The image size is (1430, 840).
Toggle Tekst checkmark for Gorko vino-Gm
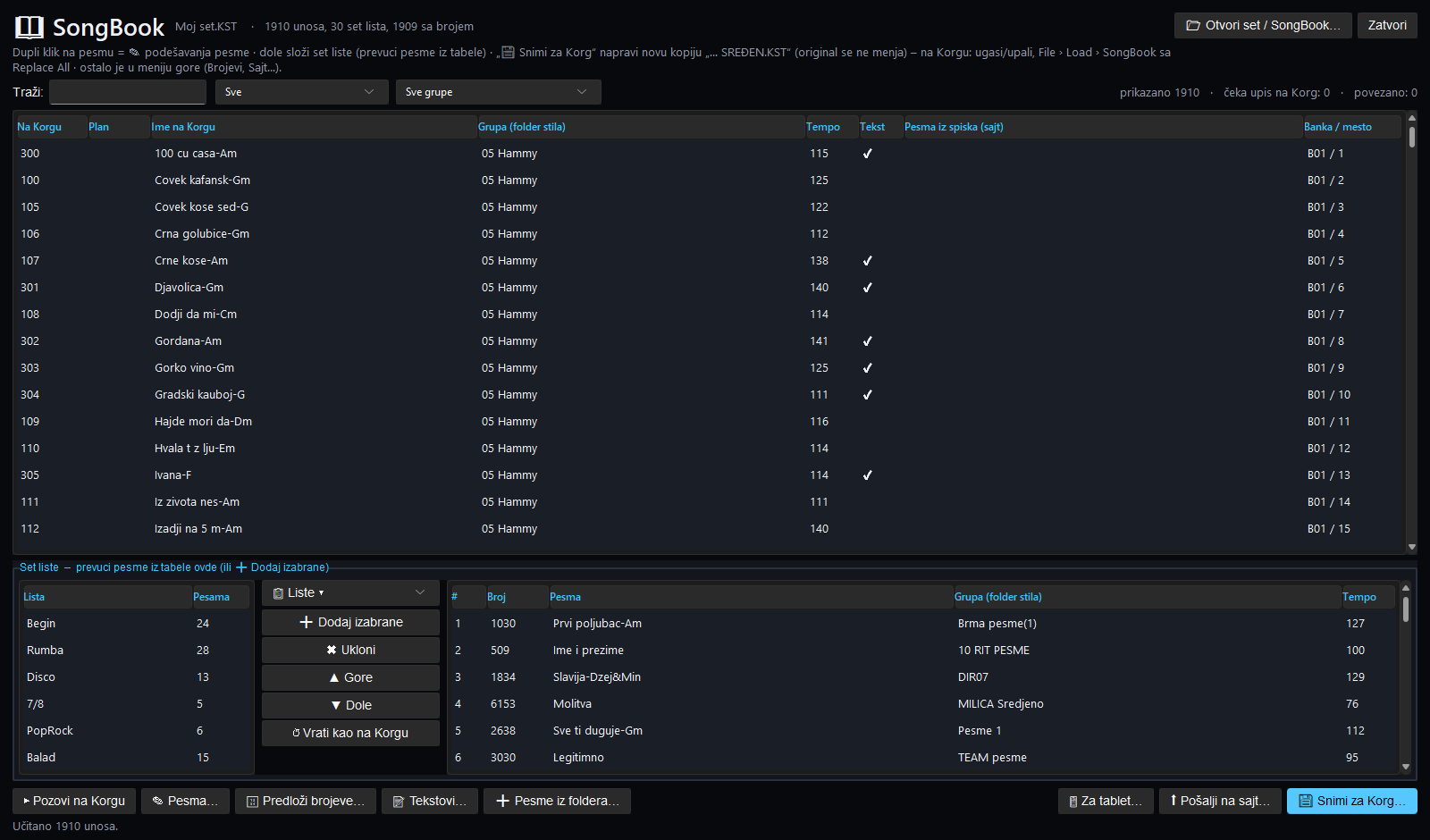[867, 368]
